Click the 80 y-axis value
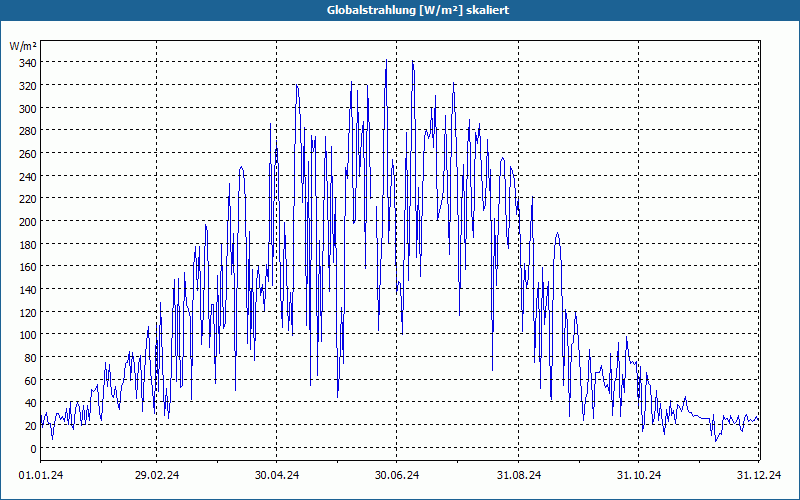 click(x=31, y=358)
